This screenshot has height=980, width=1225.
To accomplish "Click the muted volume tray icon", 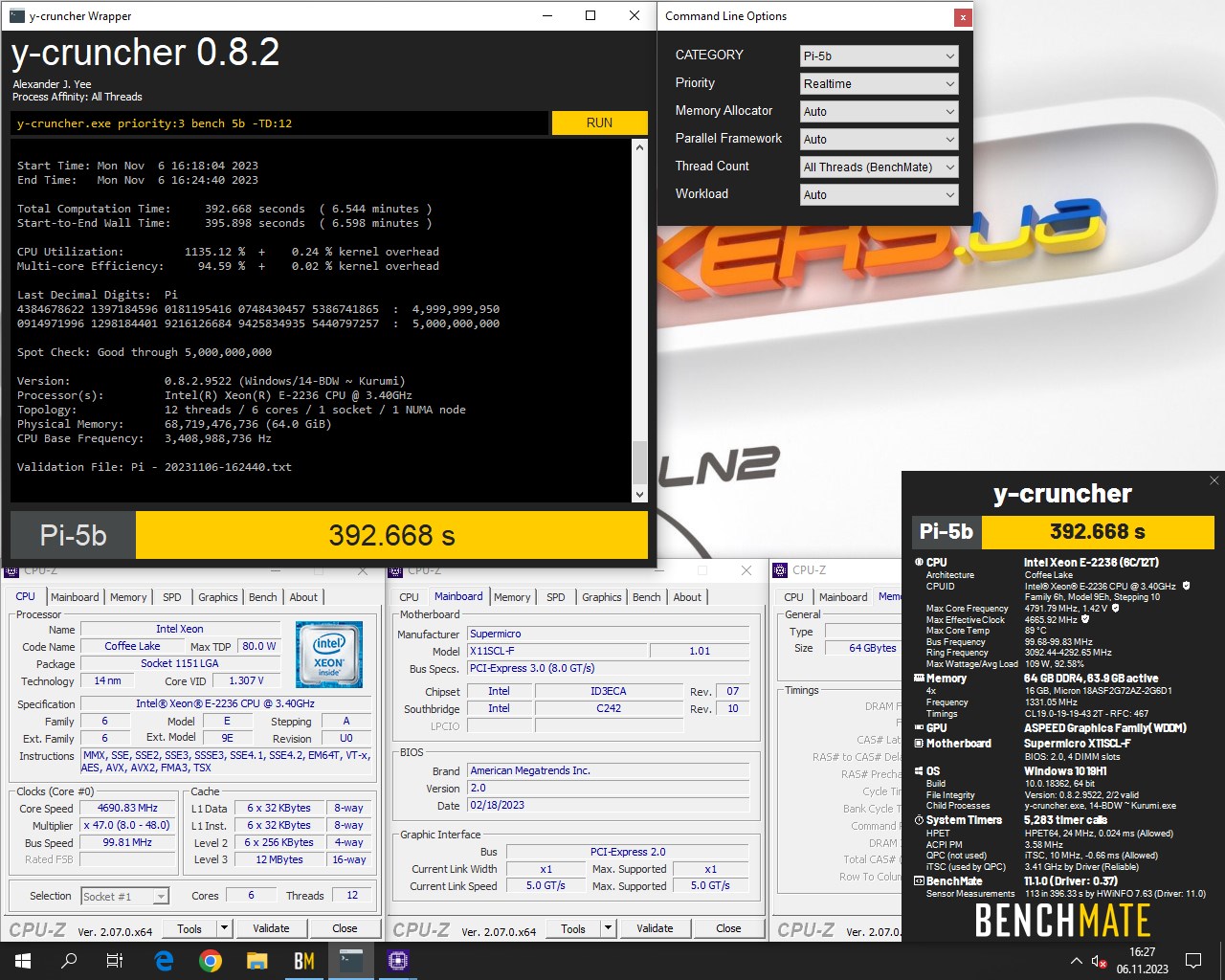I will (x=1100, y=961).
